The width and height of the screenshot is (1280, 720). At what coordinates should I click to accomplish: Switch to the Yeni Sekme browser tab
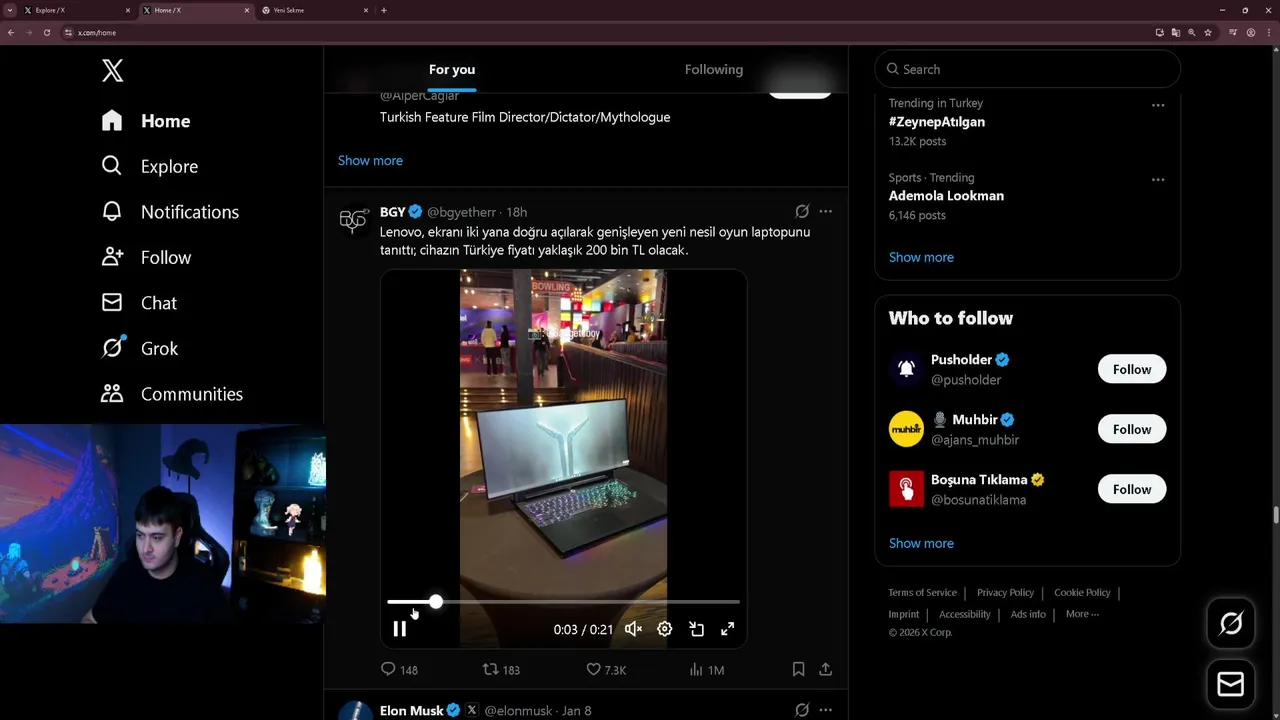pyautogui.click(x=316, y=10)
